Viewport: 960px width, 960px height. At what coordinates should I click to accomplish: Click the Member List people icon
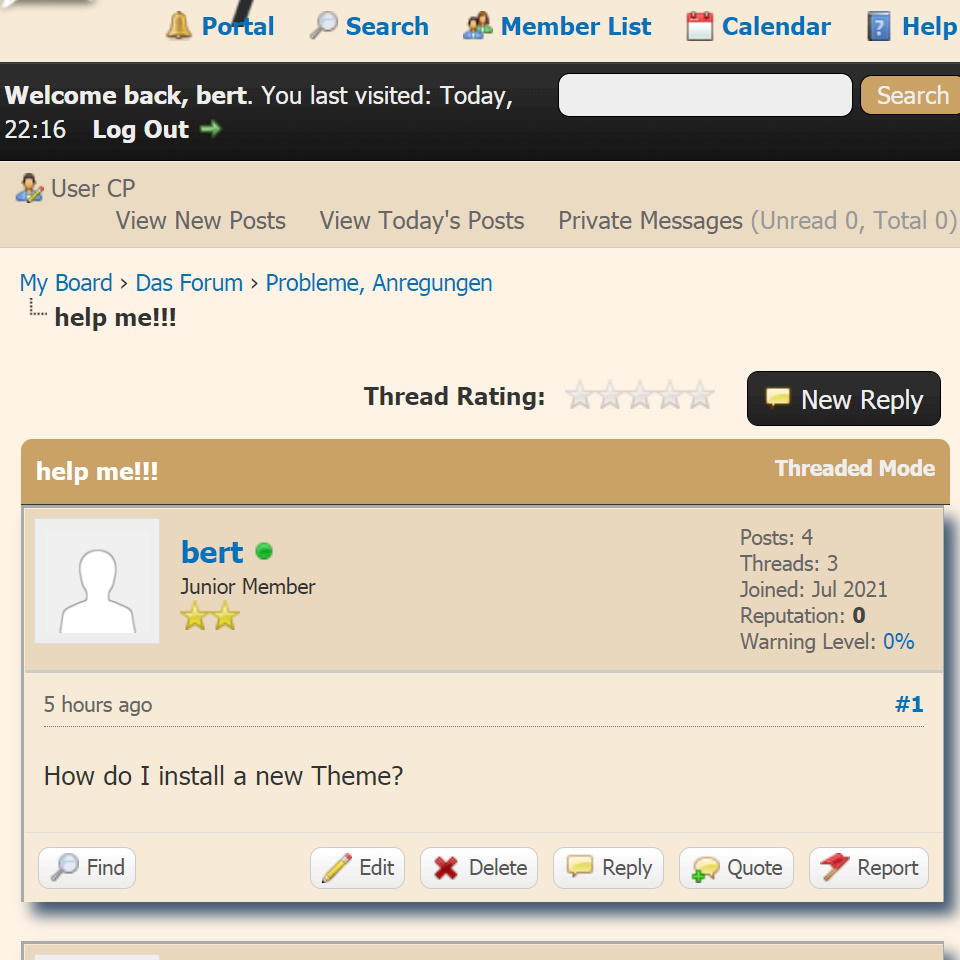coord(478,26)
